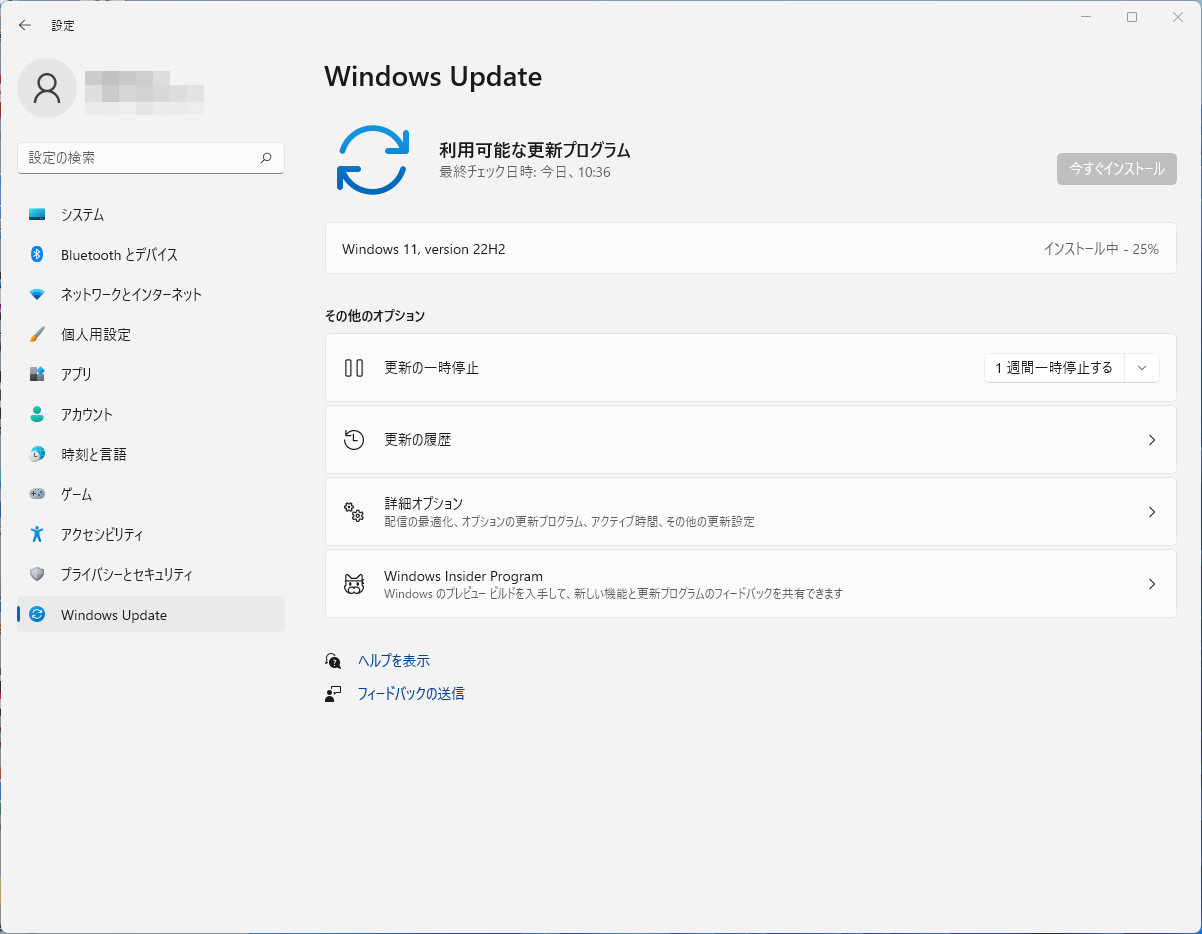
Task: Click the 個人用設定 paintbrush icon
Action: [x=37, y=335]
